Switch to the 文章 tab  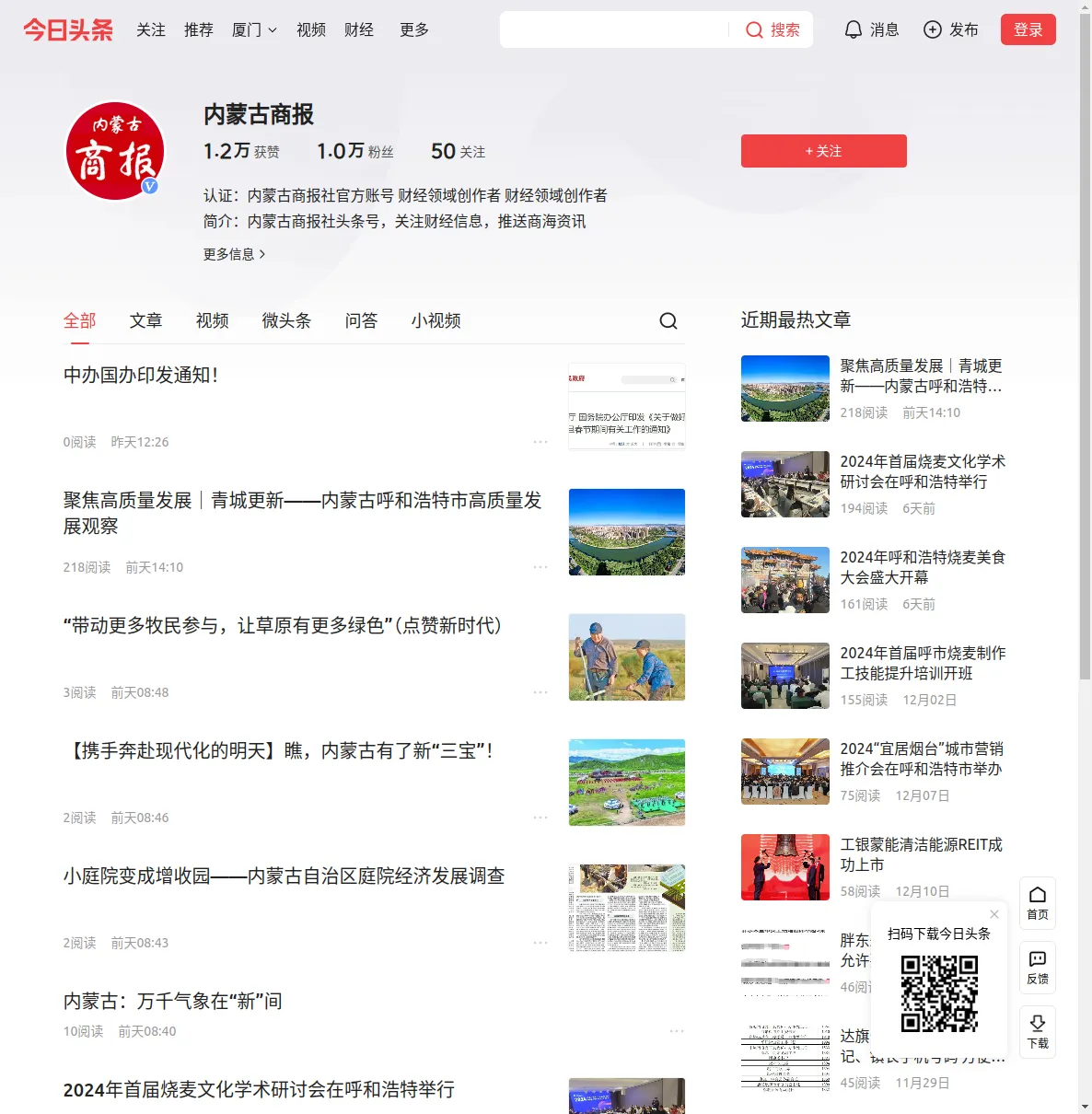pos(146,320)
